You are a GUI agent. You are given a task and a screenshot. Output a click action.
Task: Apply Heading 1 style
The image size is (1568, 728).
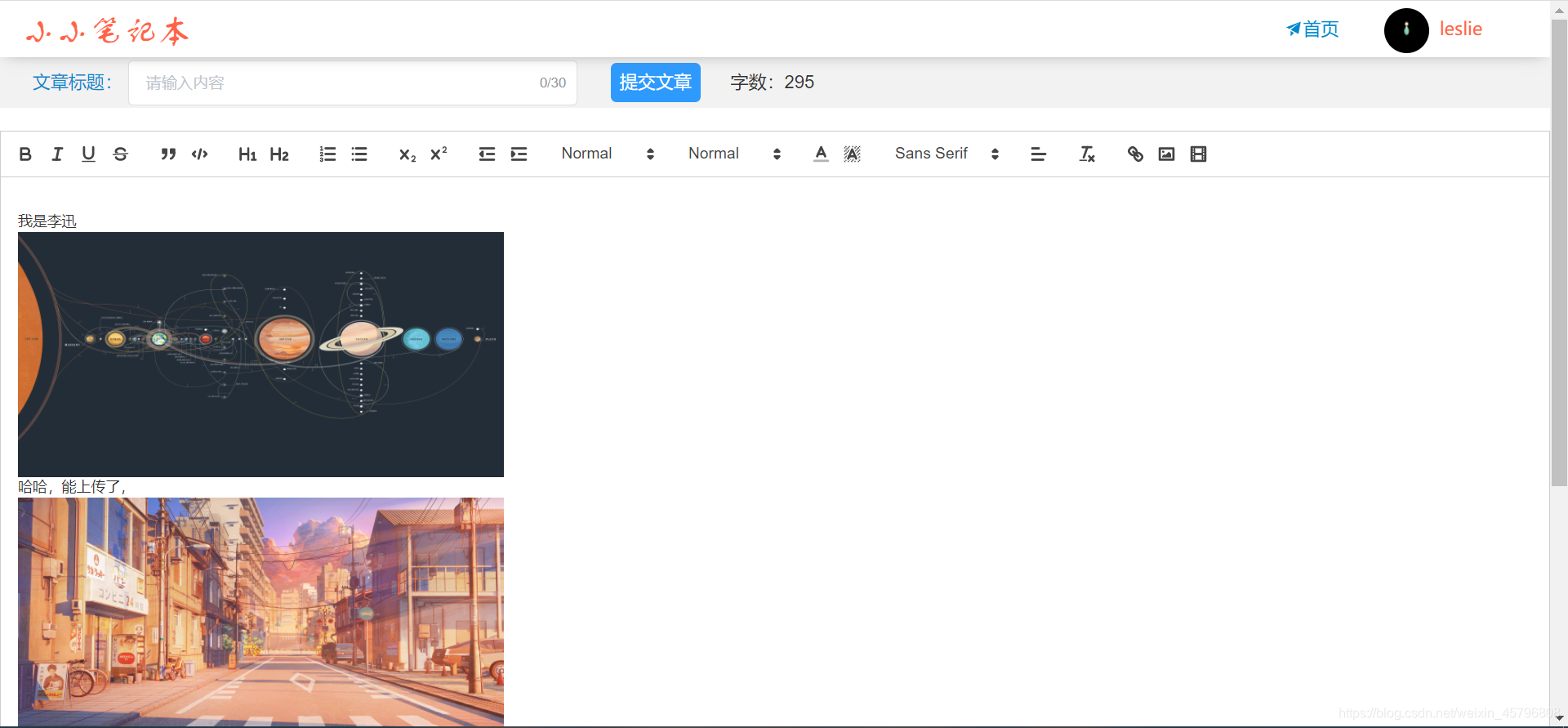pos(247,154)
